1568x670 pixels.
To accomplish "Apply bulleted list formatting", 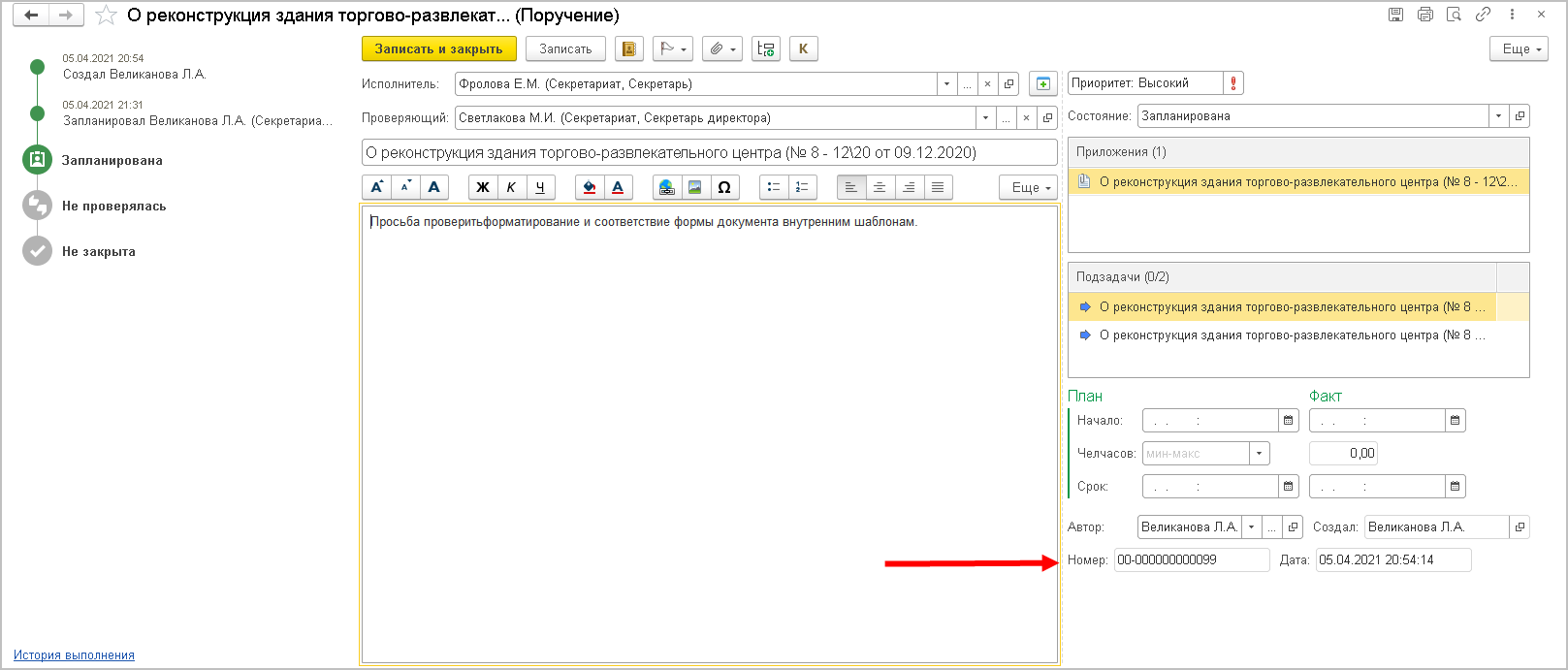I will (774, 187).
